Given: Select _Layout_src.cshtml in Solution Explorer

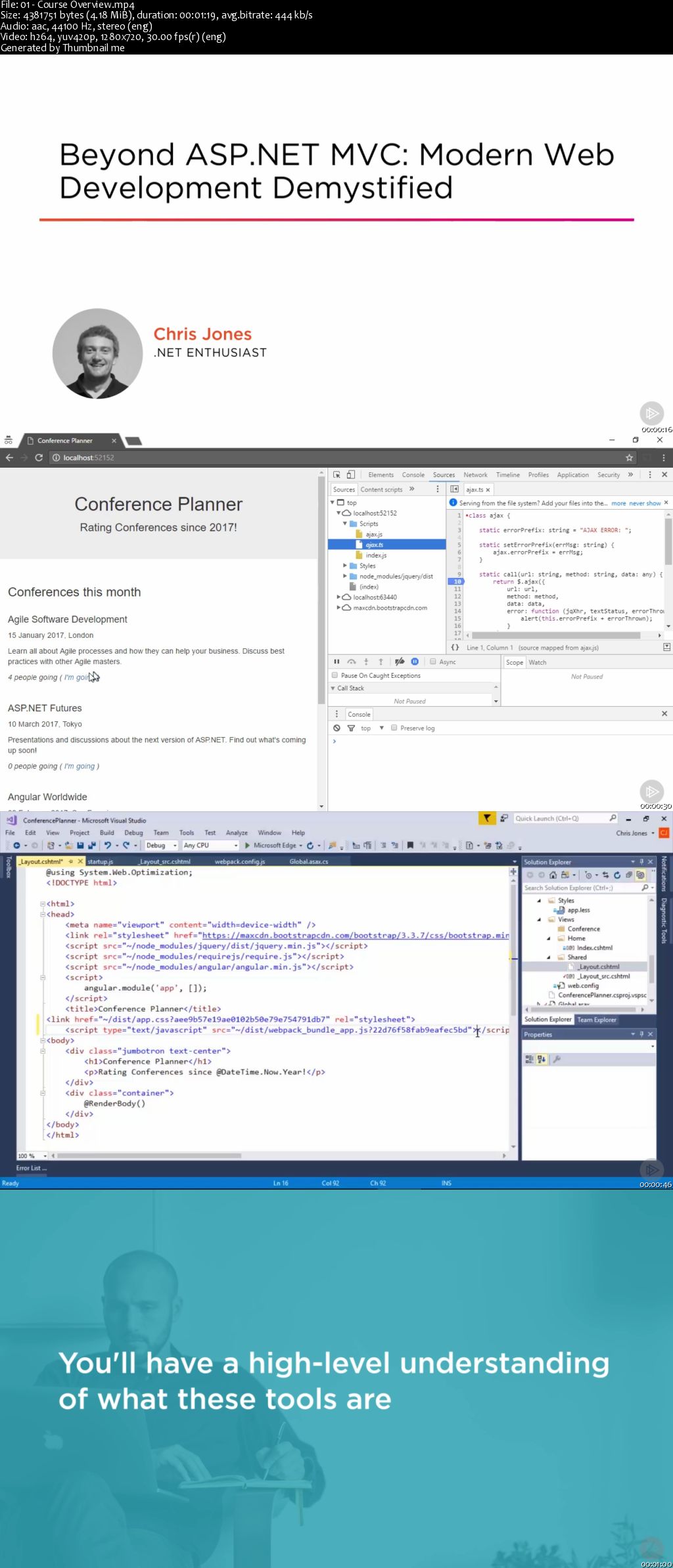Looking at the screenshot, I should 604,976.
